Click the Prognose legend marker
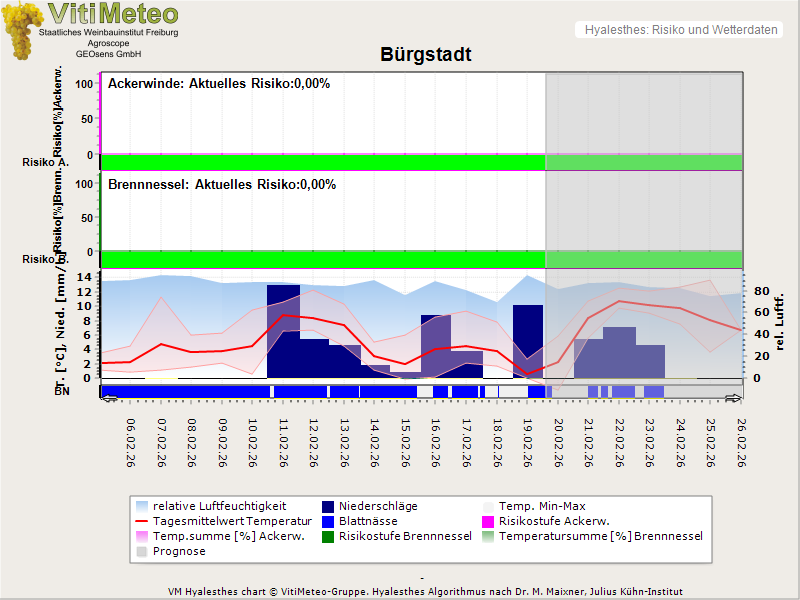The height and width of the screenshot is (600, 800). (x=144, y=551)
